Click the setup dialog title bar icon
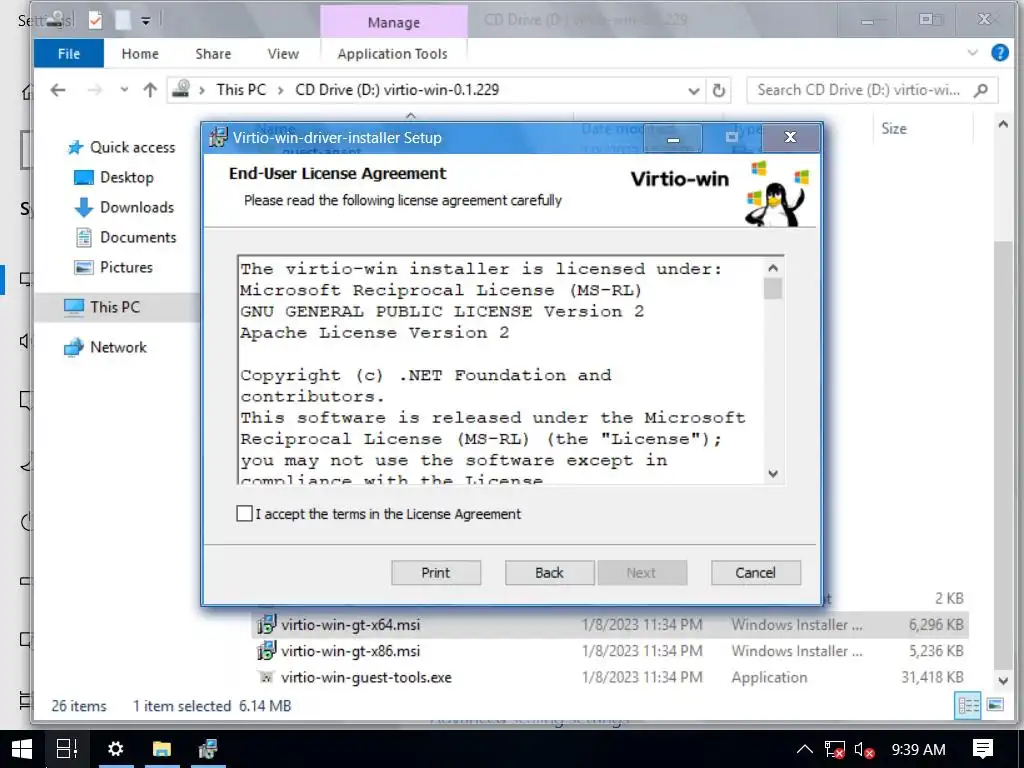The width and height of the screenshot is (1024, 768). click(217, 137)
